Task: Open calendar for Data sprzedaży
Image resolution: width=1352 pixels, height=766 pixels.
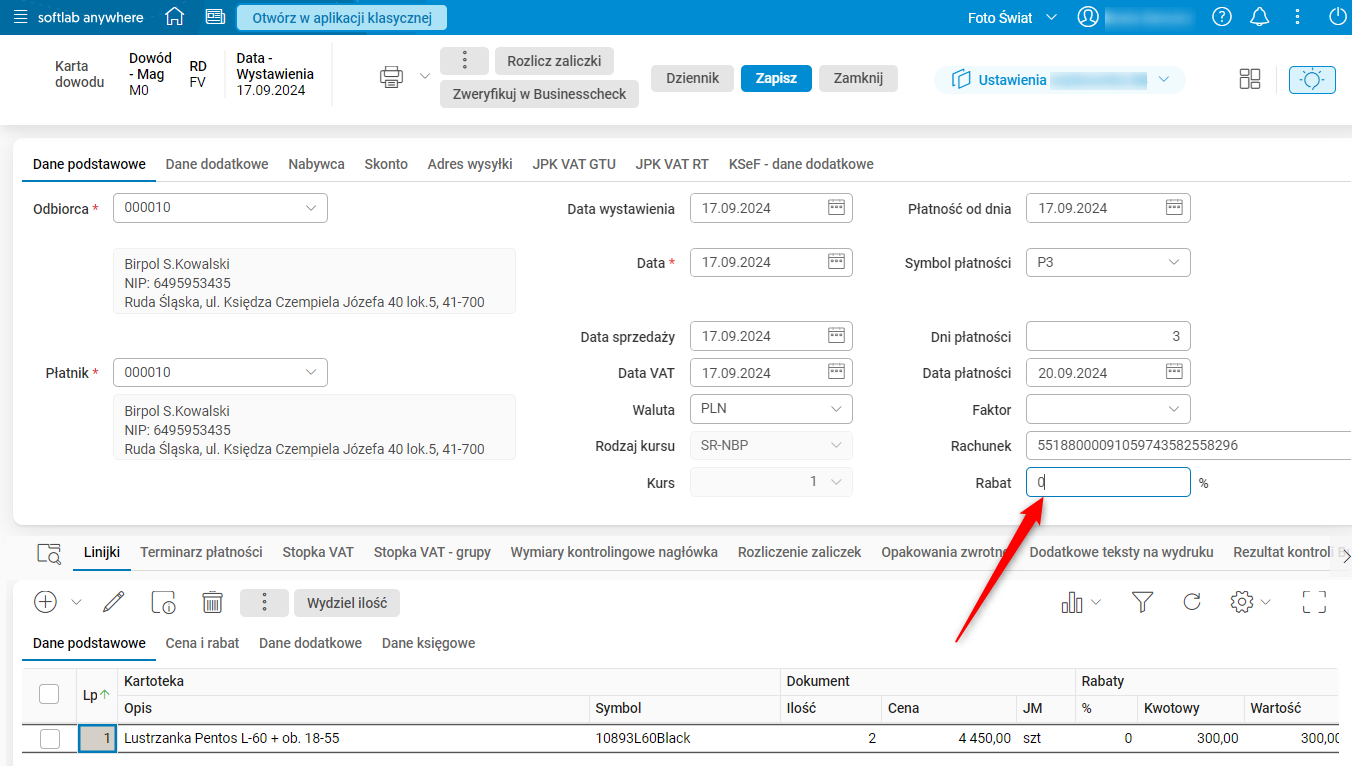Action: tap(837, 336)
